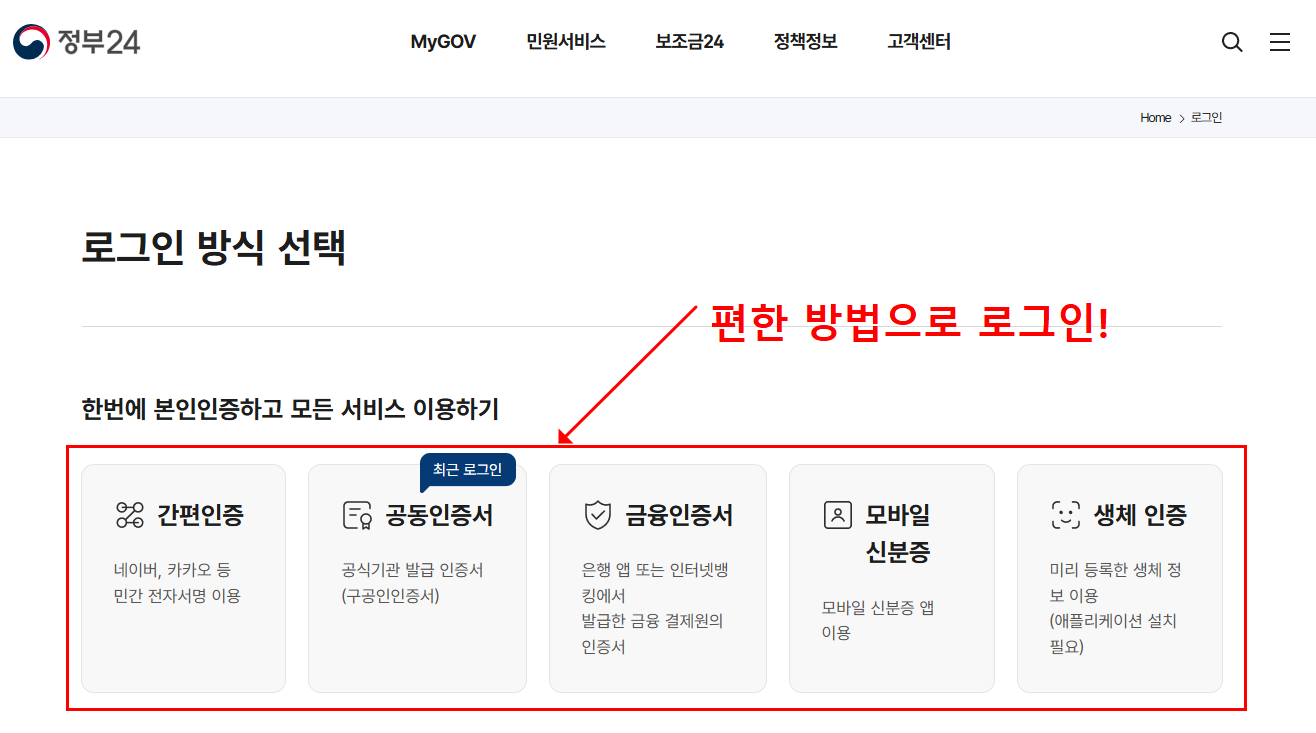Choose 간편인증 login method
The image size is (1316, 733).
point(183,578)
